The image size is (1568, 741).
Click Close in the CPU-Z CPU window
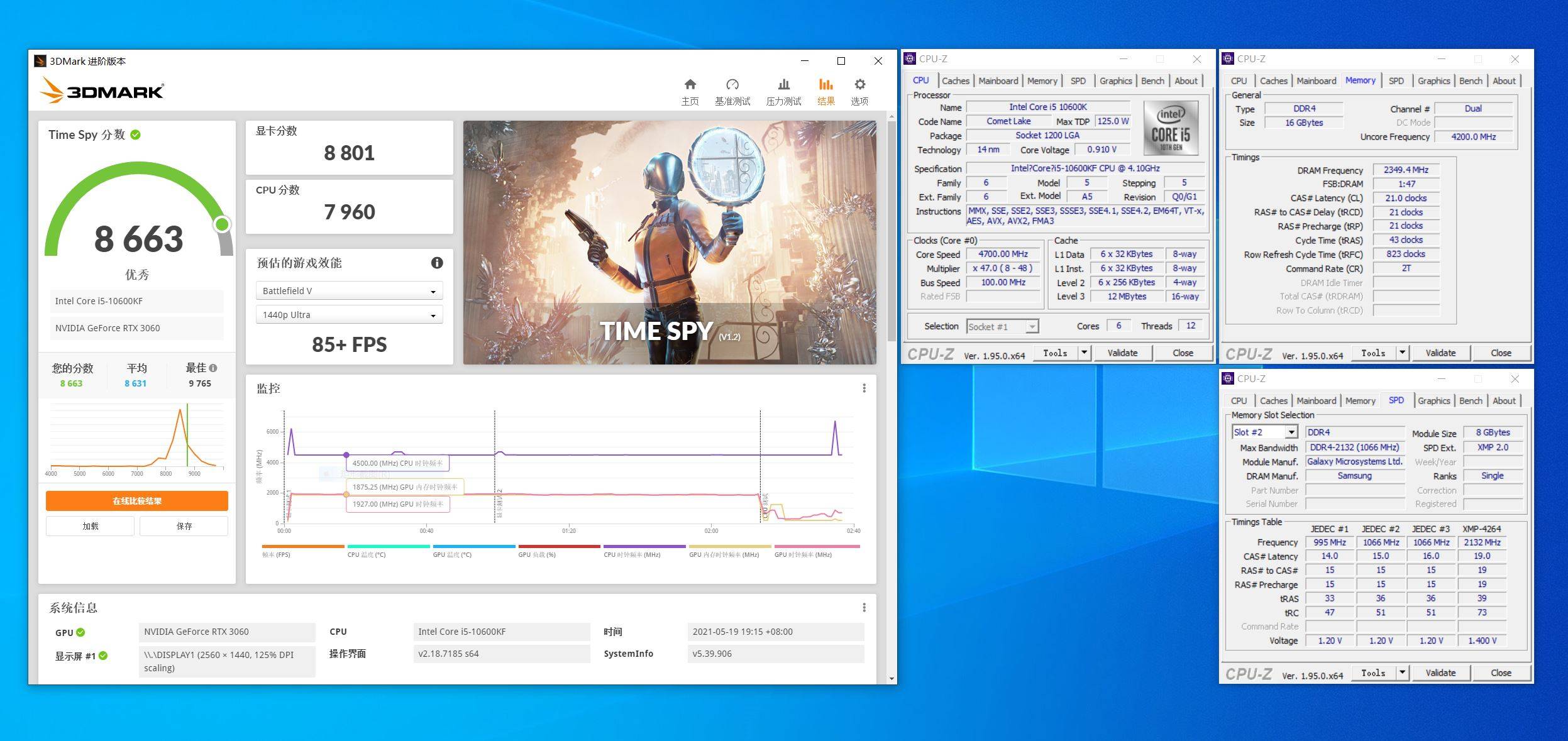pyautogui.click(x=1183, y=353)
